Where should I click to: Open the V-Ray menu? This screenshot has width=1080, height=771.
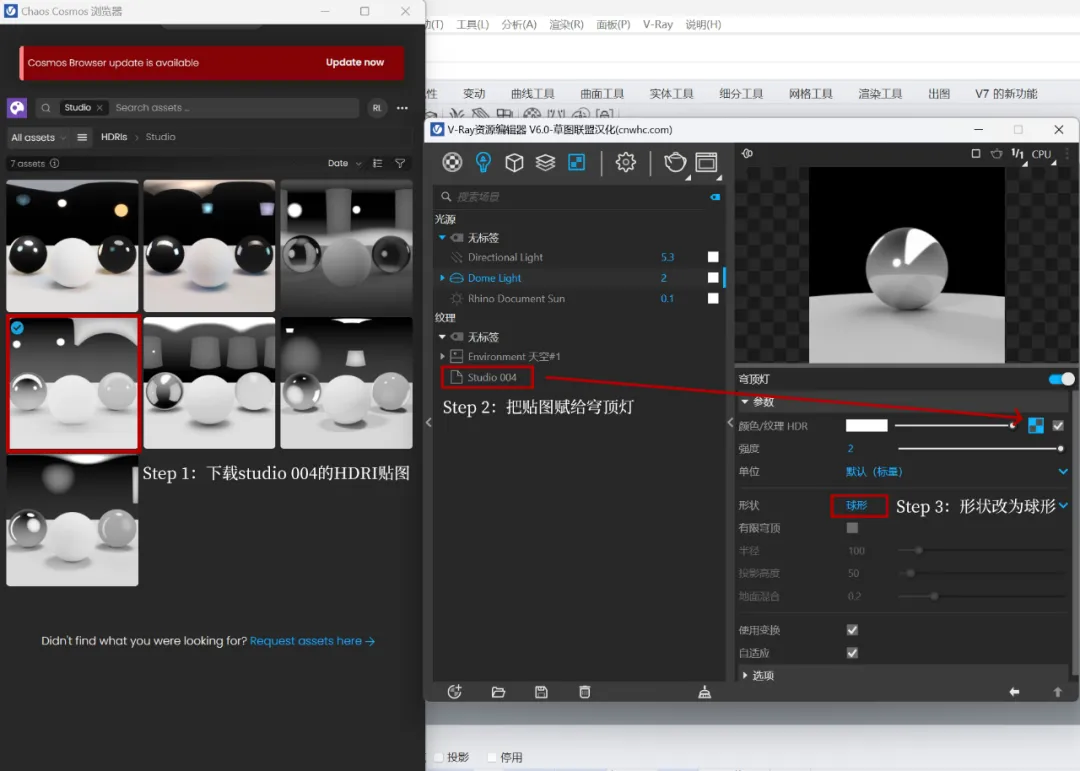tap(658, 24)
